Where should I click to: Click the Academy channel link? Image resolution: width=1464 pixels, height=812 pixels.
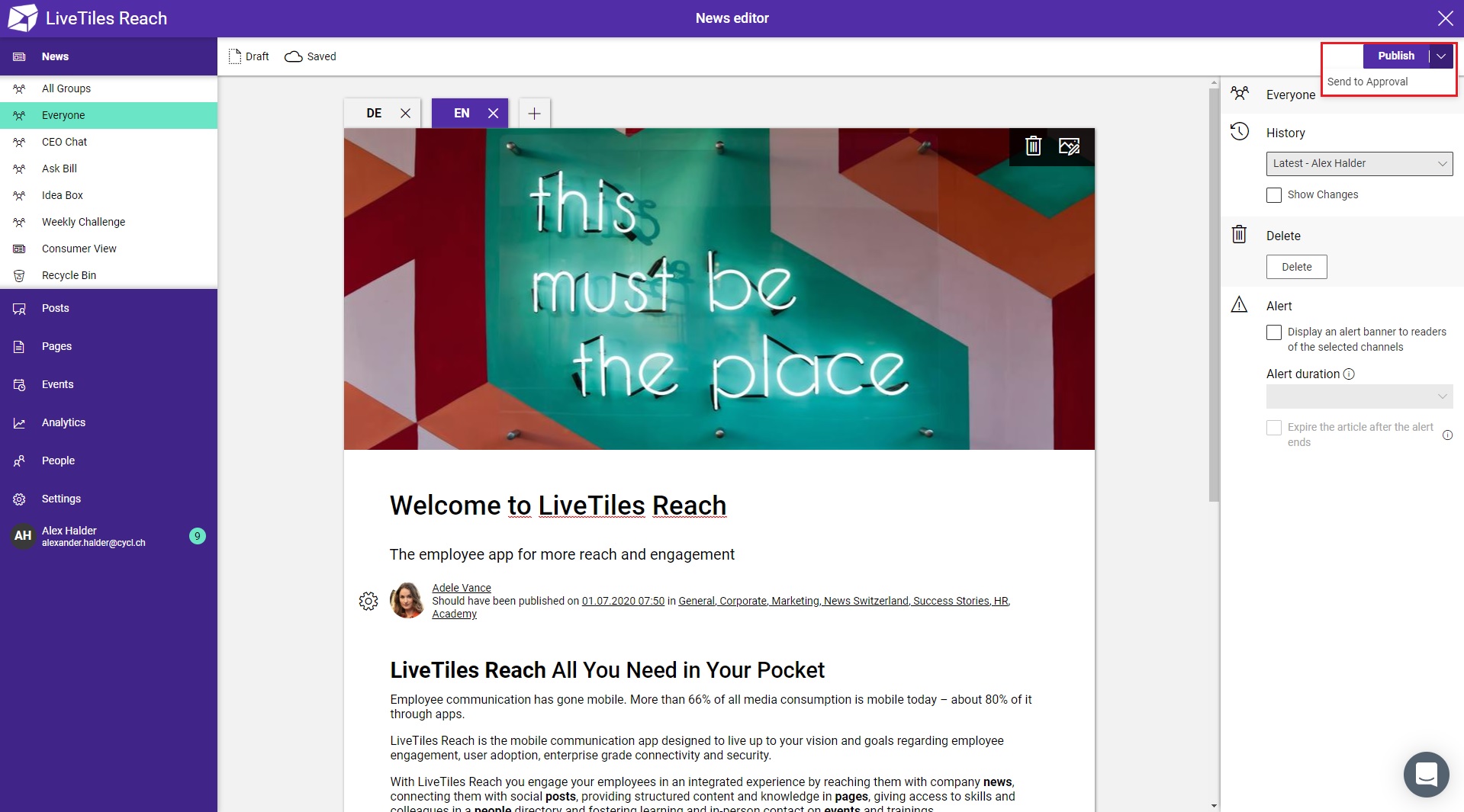[454, 614]
